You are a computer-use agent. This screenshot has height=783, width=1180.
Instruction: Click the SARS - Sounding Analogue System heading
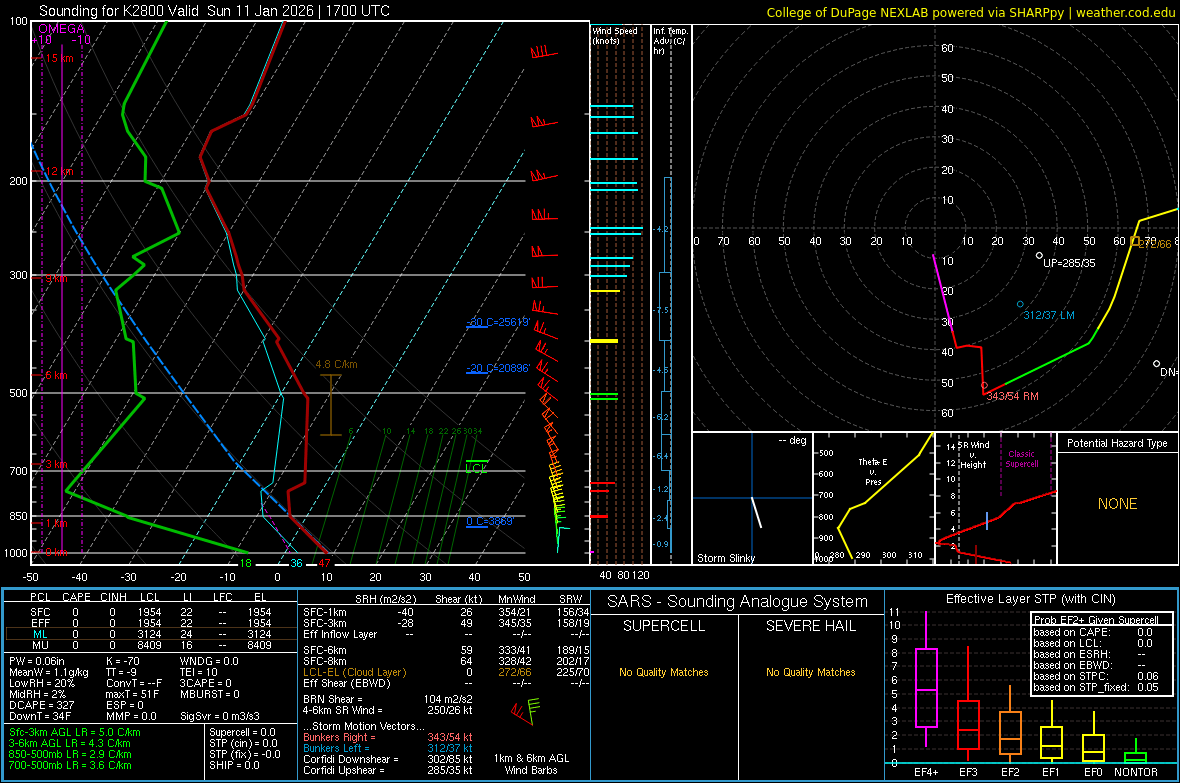(x=737, y=602)
